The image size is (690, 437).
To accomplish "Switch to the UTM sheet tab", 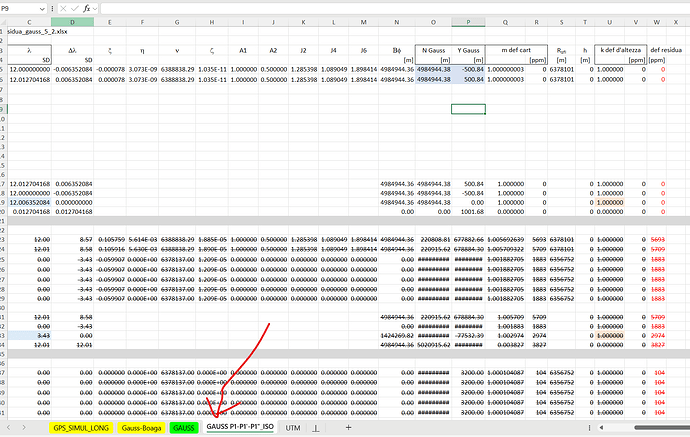I will [x=293, y=427].
